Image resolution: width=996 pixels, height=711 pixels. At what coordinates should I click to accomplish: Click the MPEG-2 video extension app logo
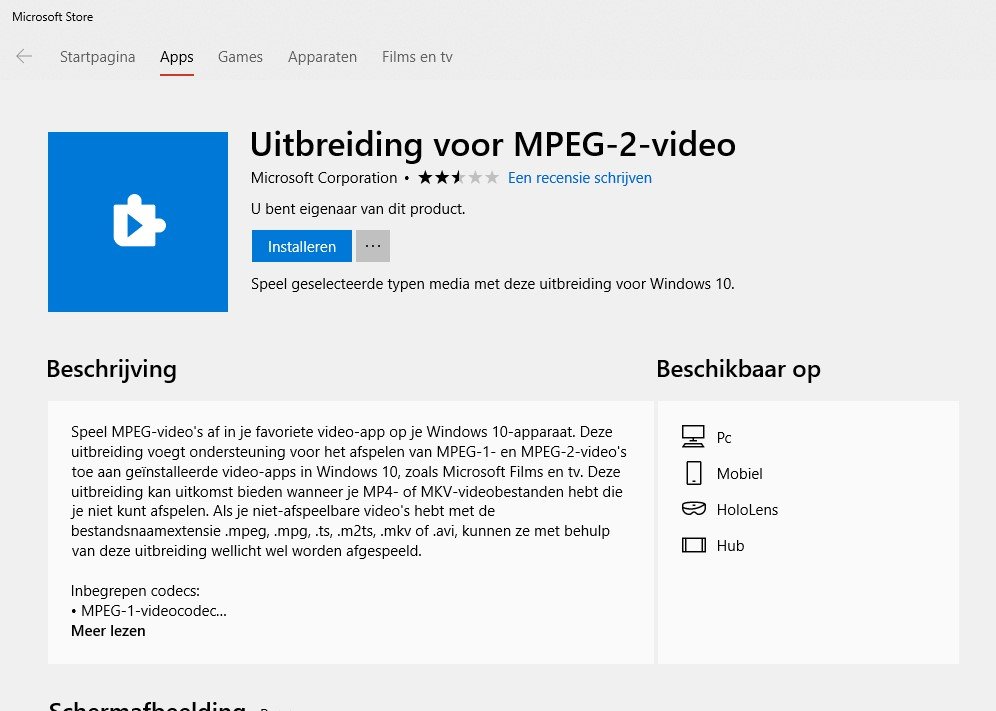(138, 222)
